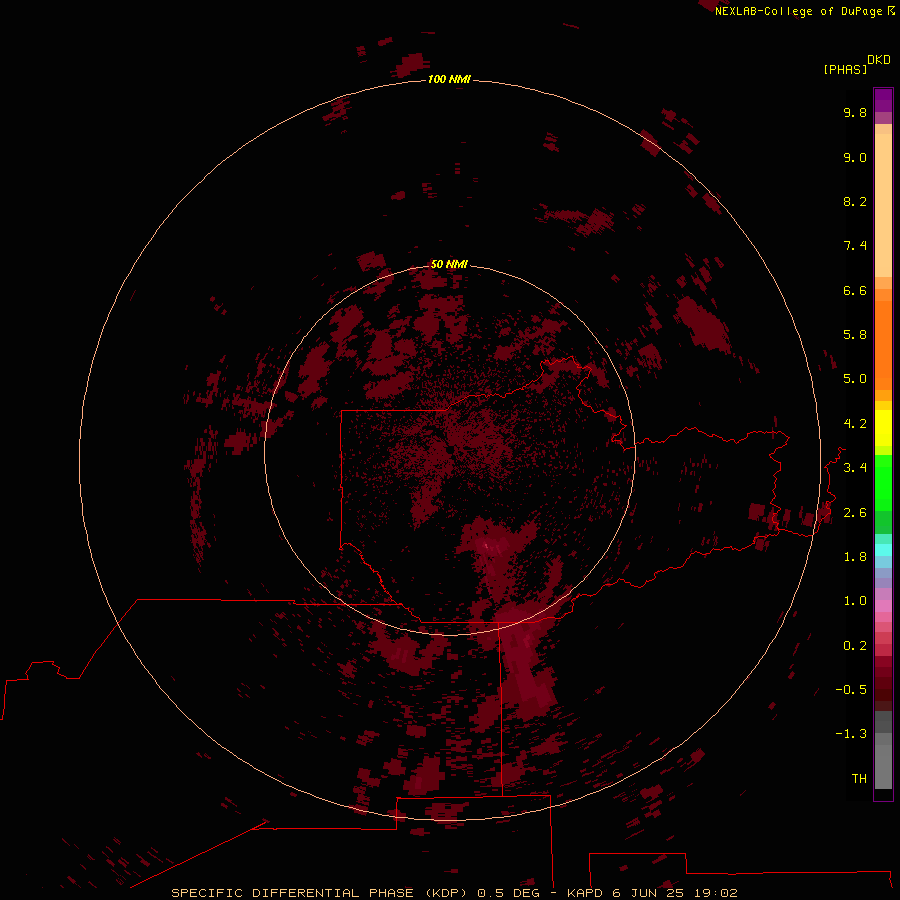Select the 0.2 scale value
This screenshot has width=900, height=900.
pyautogui.click(x=855, y=646)
